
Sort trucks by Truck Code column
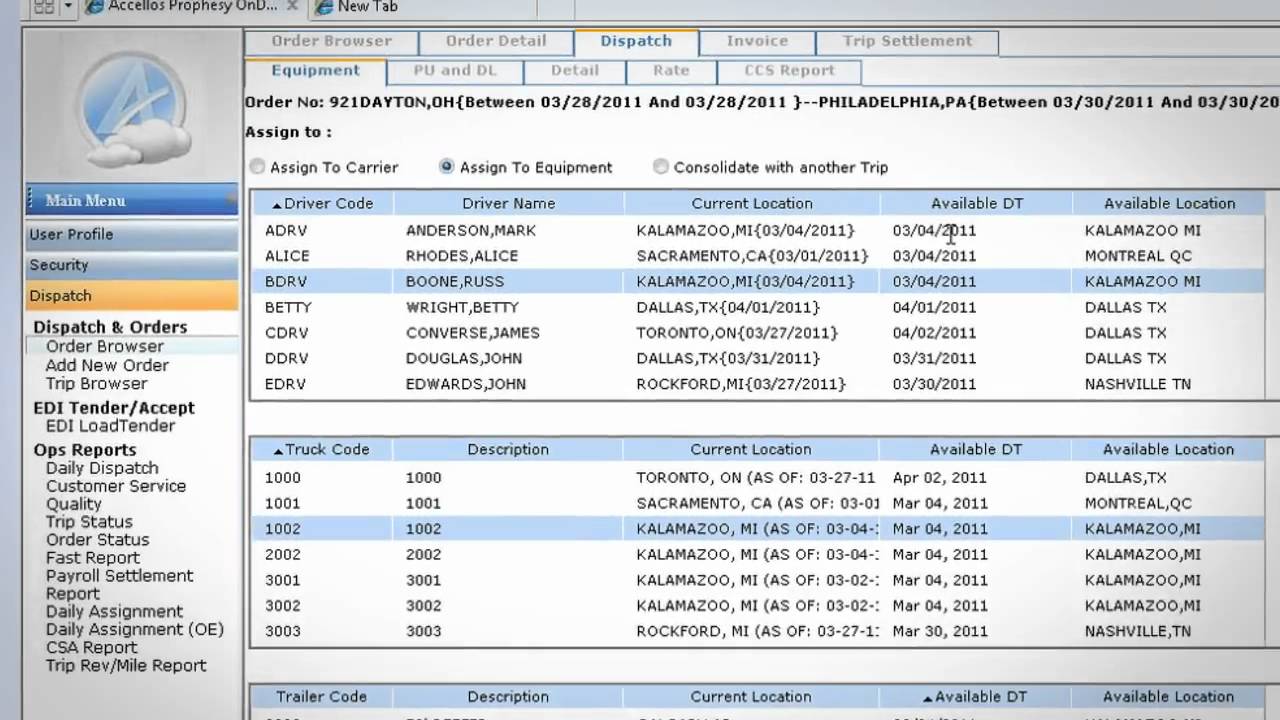coord(320,450)
